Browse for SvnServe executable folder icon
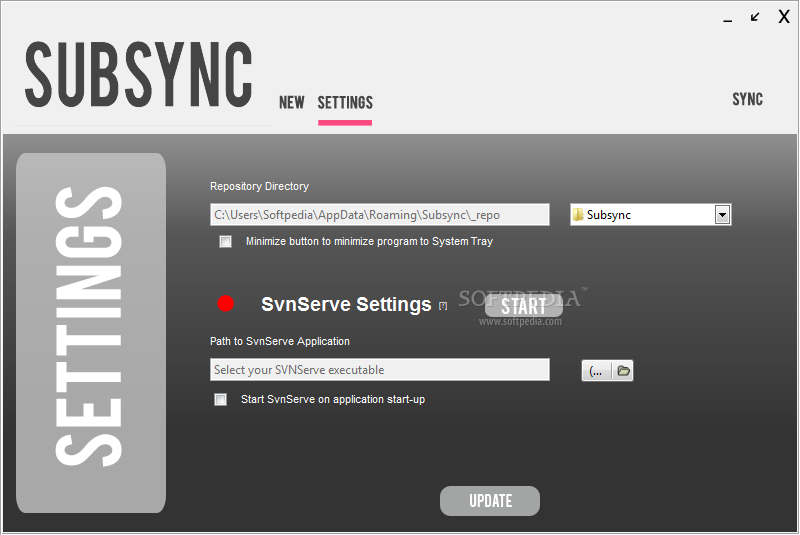The height and width of the screenshot is (535, 800). tap(623, 371)
